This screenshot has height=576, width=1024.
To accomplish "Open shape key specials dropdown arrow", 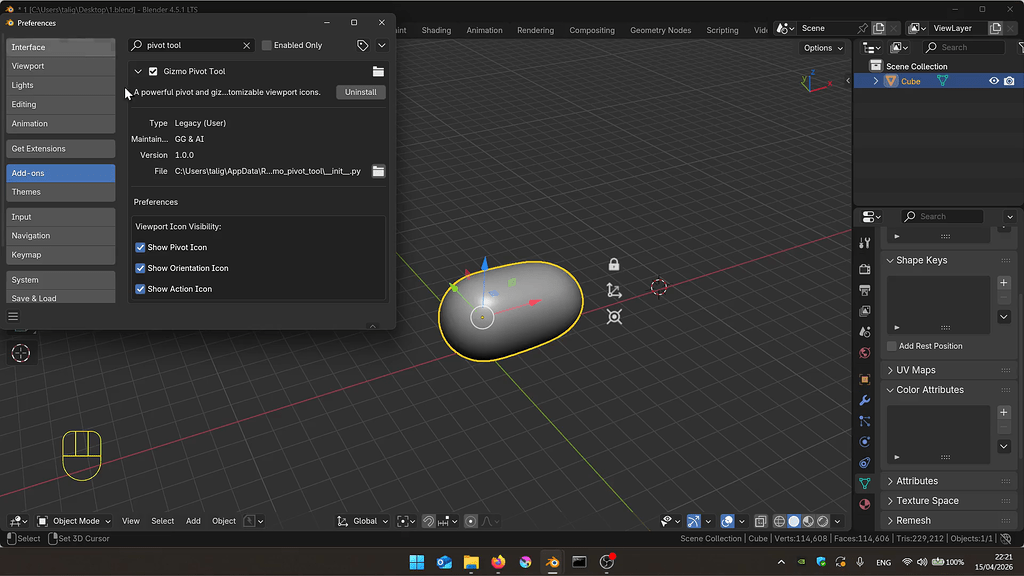I will click(1004, 317).
